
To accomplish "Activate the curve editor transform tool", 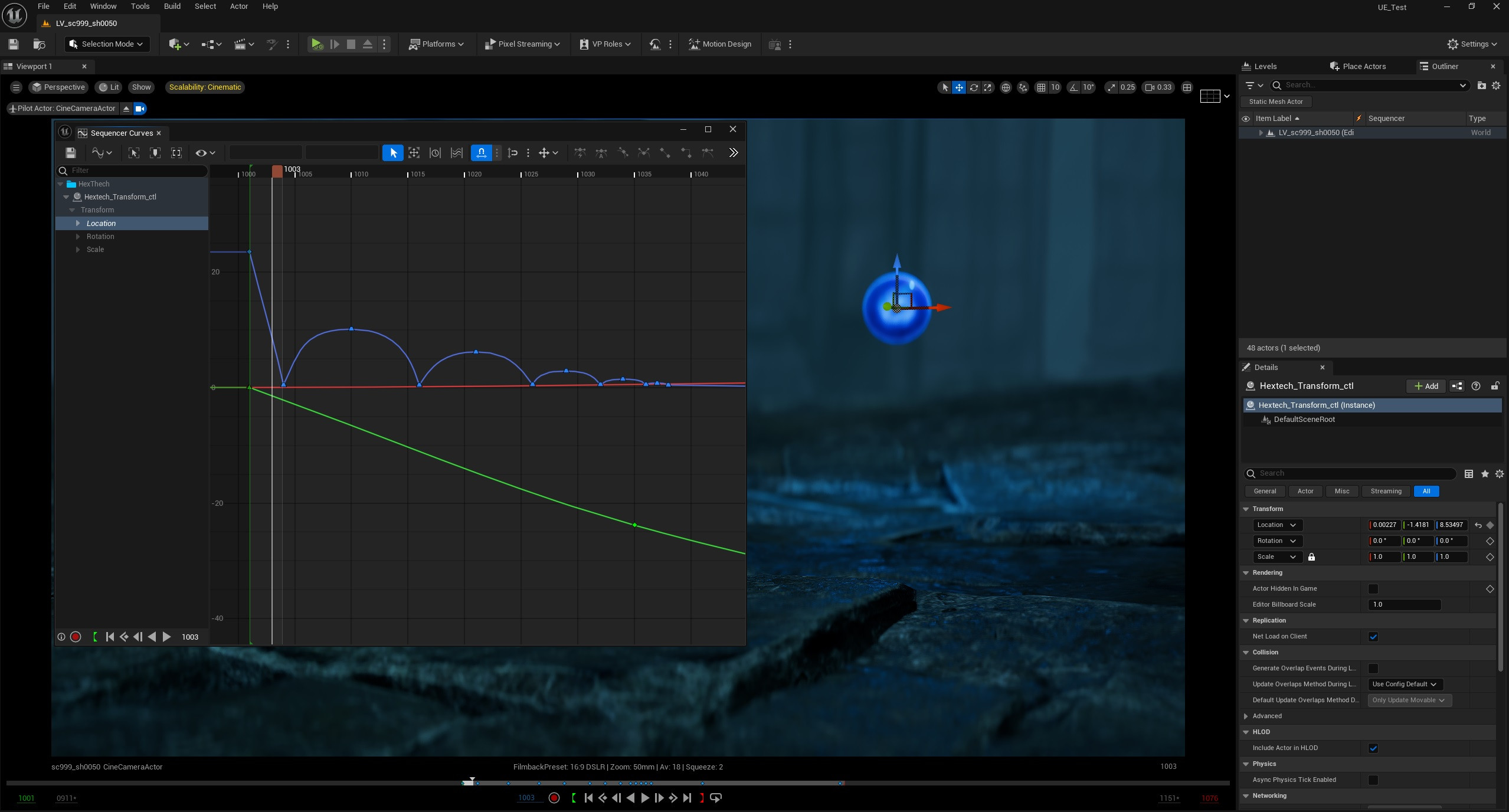I will [414, 153].
